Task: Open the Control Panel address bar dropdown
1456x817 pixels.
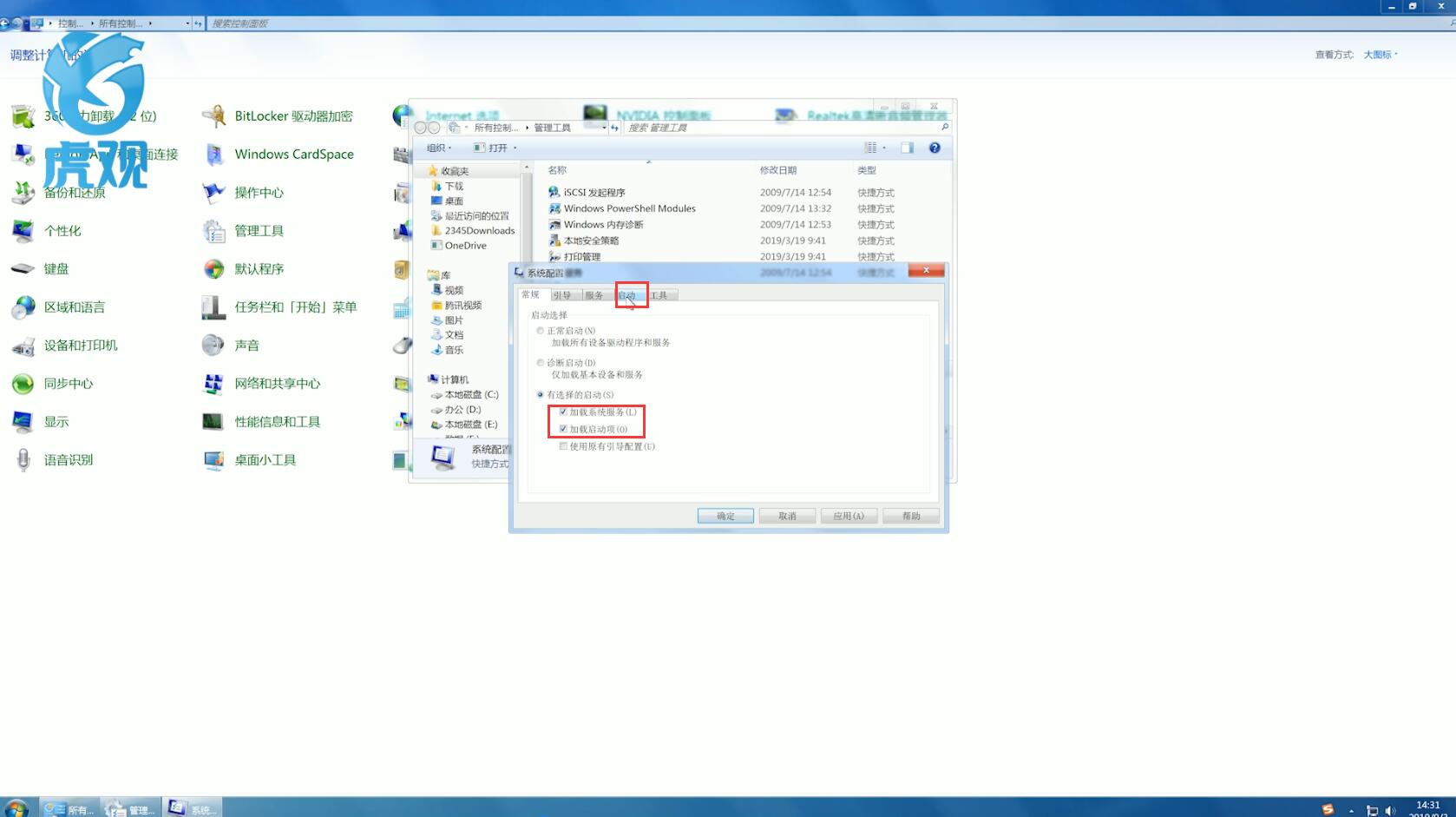Action: pyautogui.click(x=187, y=23)
